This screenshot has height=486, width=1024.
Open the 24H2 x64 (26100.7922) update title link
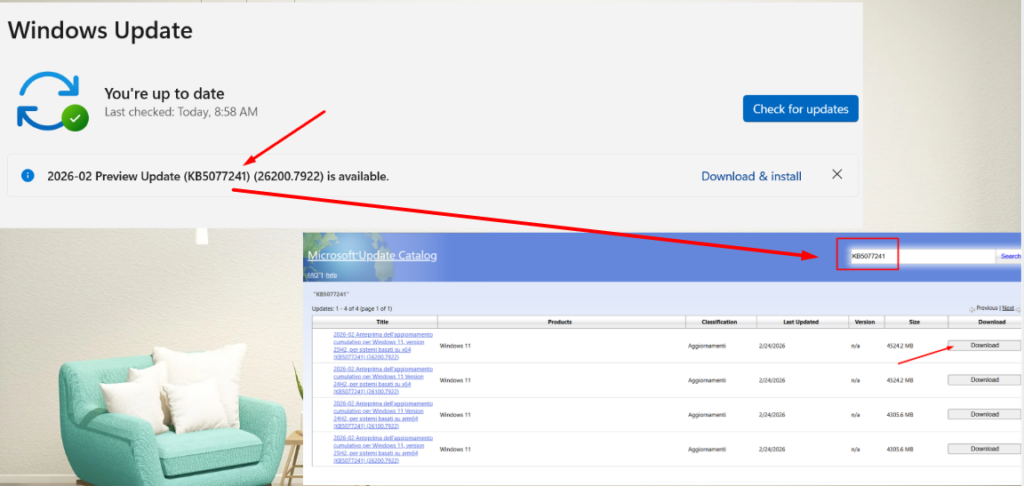(x=383, y=380)
